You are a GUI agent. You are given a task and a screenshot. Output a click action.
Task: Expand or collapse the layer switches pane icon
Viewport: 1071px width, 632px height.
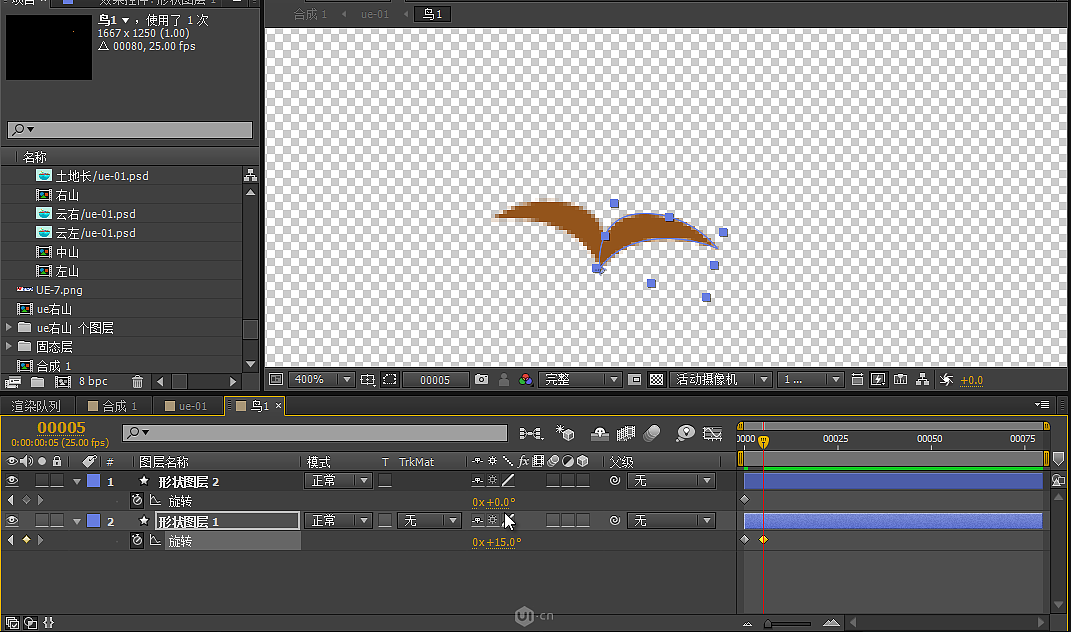(x=12, y=623)
